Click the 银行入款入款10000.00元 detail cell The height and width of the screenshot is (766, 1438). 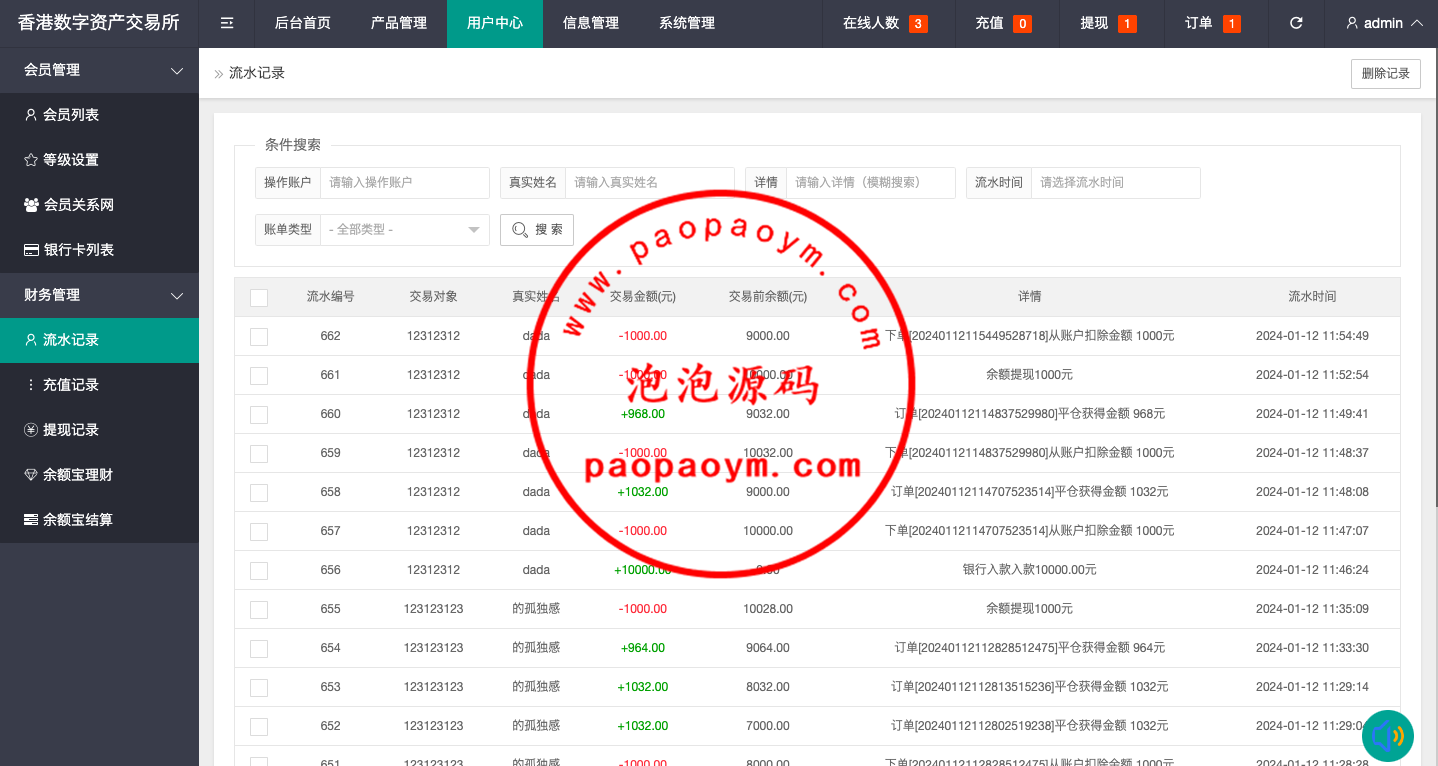click(1030, 570)
